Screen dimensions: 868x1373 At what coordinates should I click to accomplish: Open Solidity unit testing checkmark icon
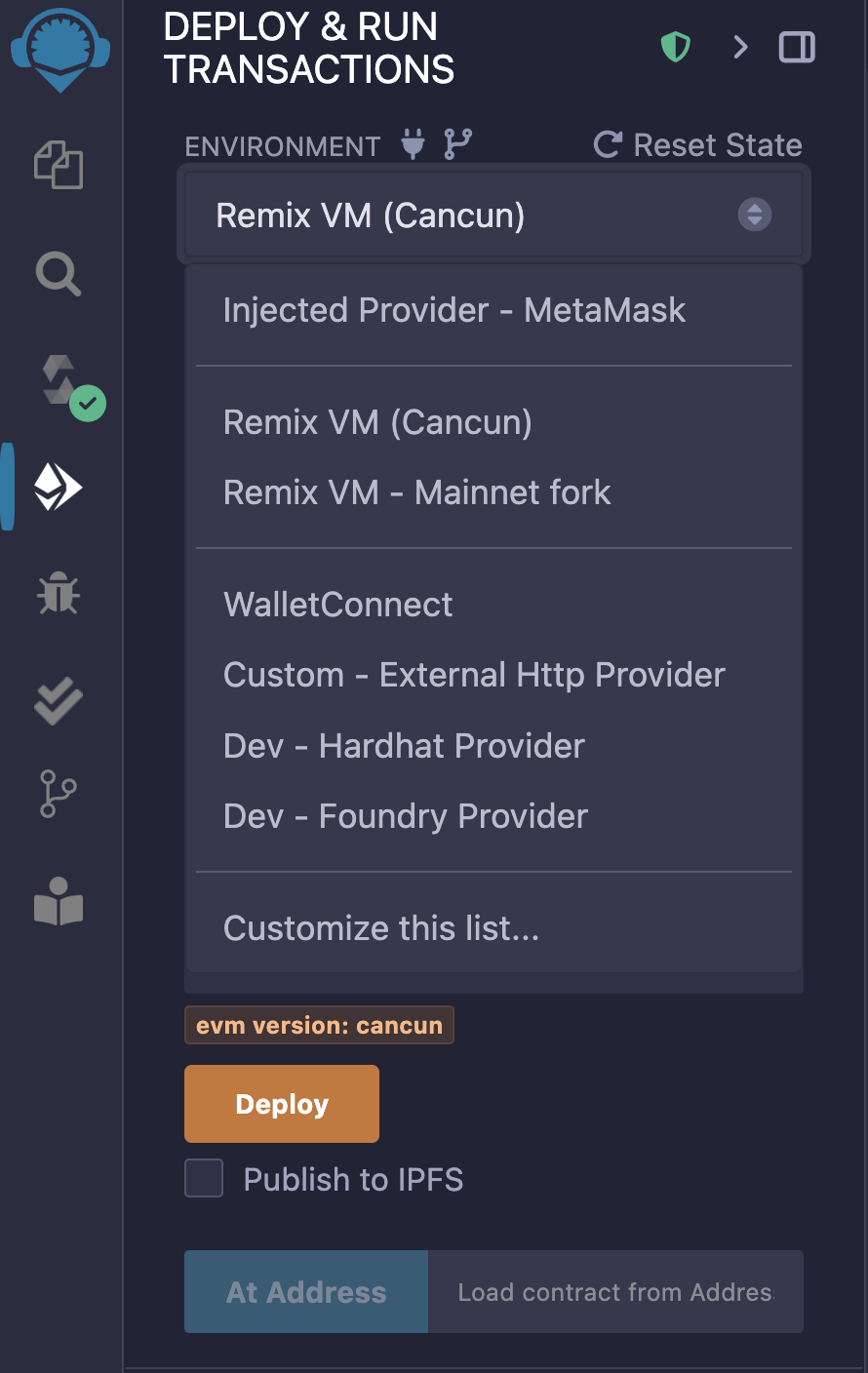pos(59,700)
